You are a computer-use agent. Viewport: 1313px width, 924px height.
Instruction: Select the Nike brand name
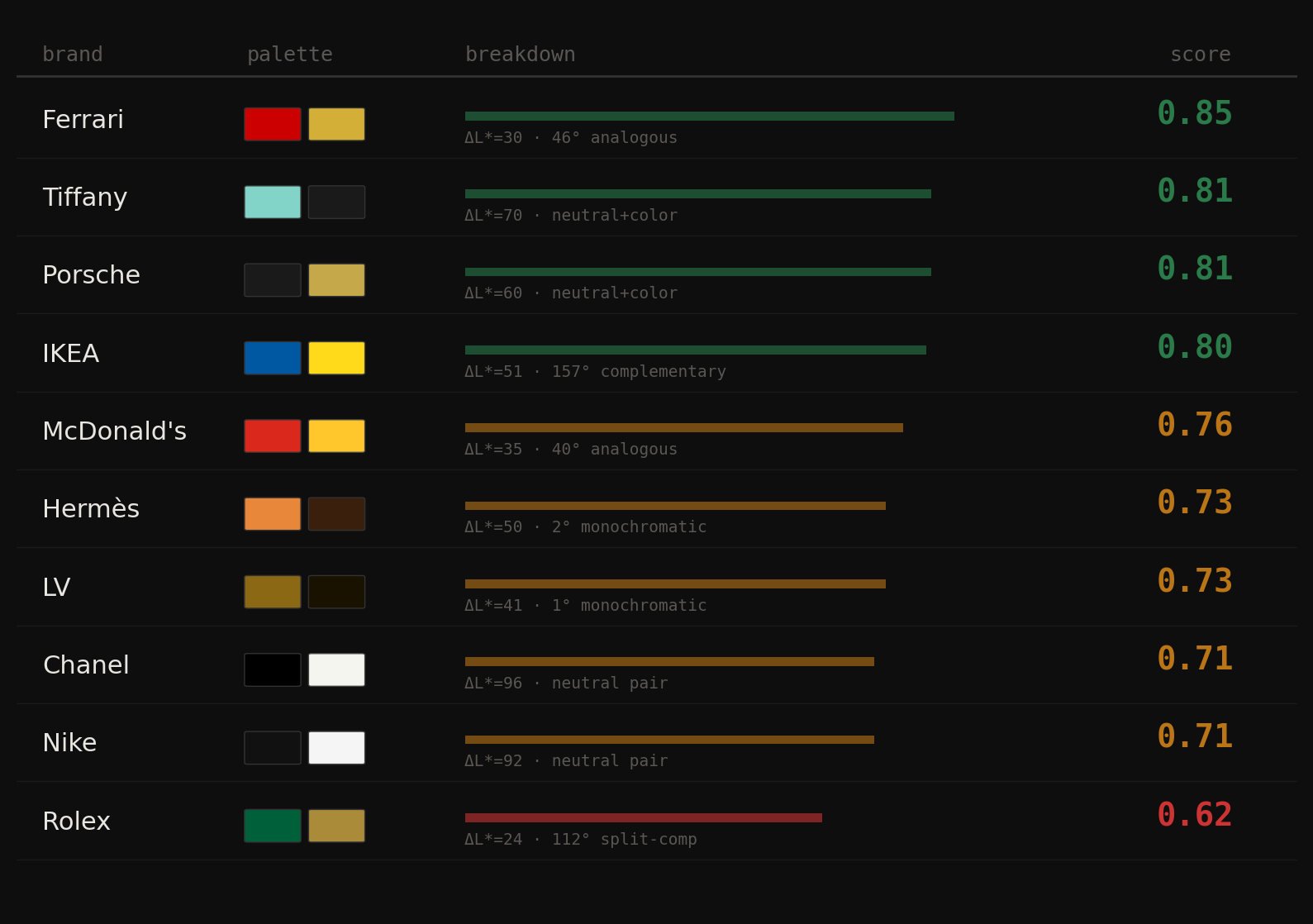tap(69, 743)
